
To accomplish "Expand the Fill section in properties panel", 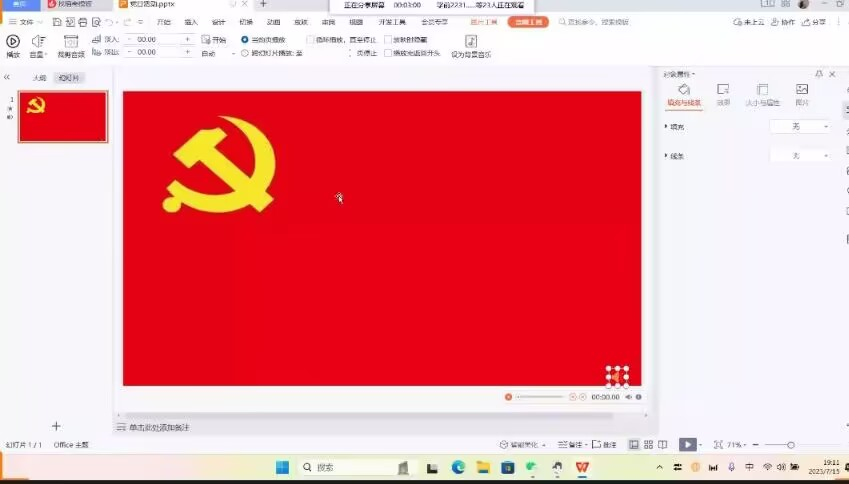I will click(667, 127).
